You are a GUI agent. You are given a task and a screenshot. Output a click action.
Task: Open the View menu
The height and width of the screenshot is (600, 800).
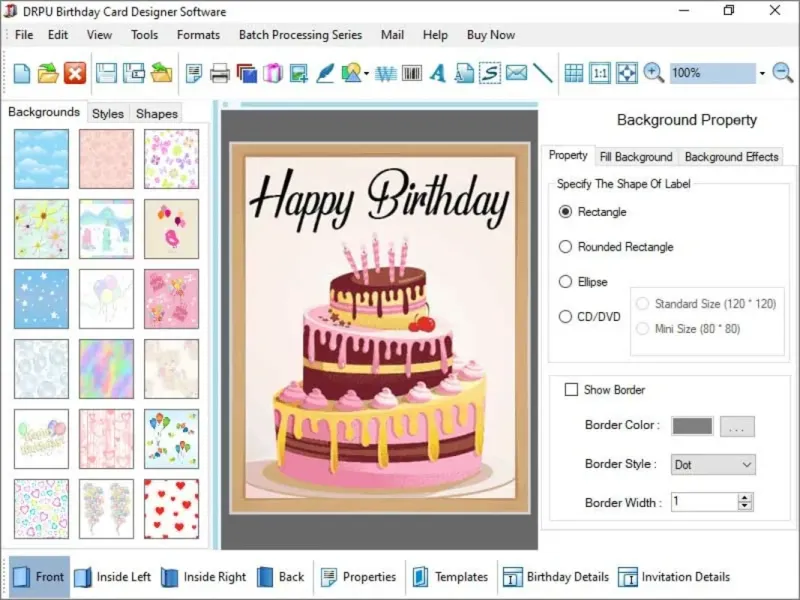(x=99, y=35)
